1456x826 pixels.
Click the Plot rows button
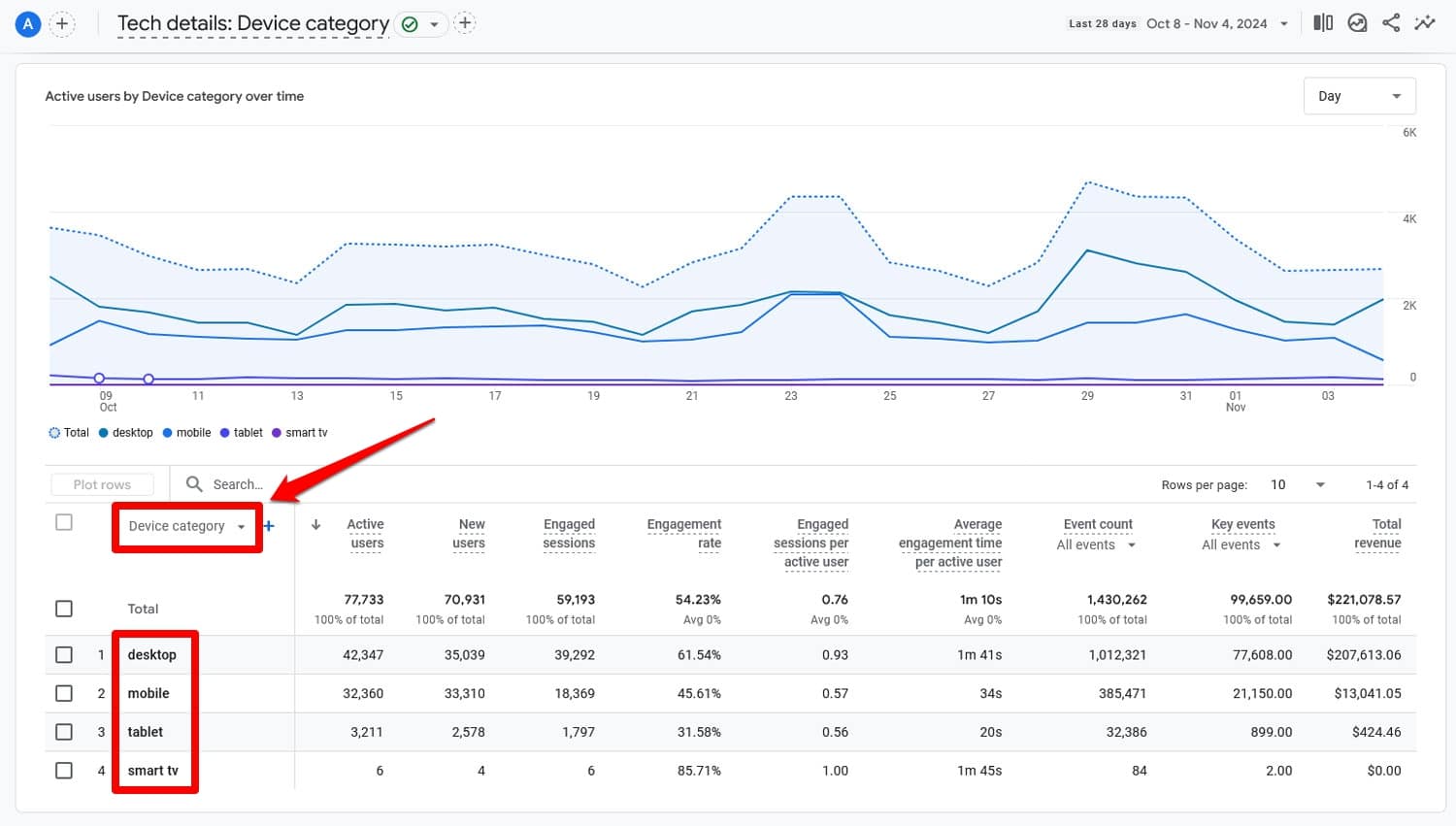click(x=101, y=483)
